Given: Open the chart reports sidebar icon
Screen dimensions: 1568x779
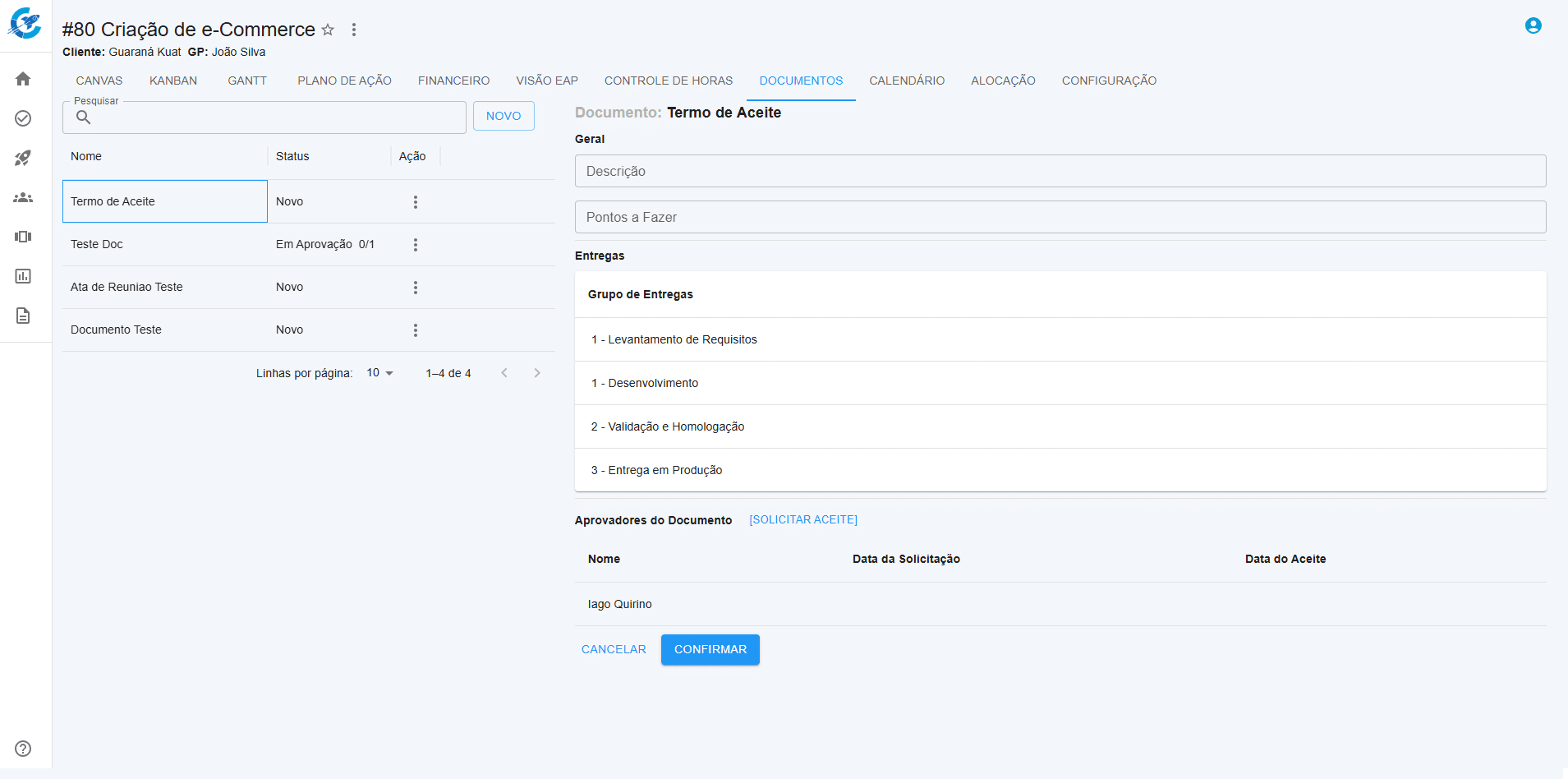Looking at the screenshot, I should 23,276.
